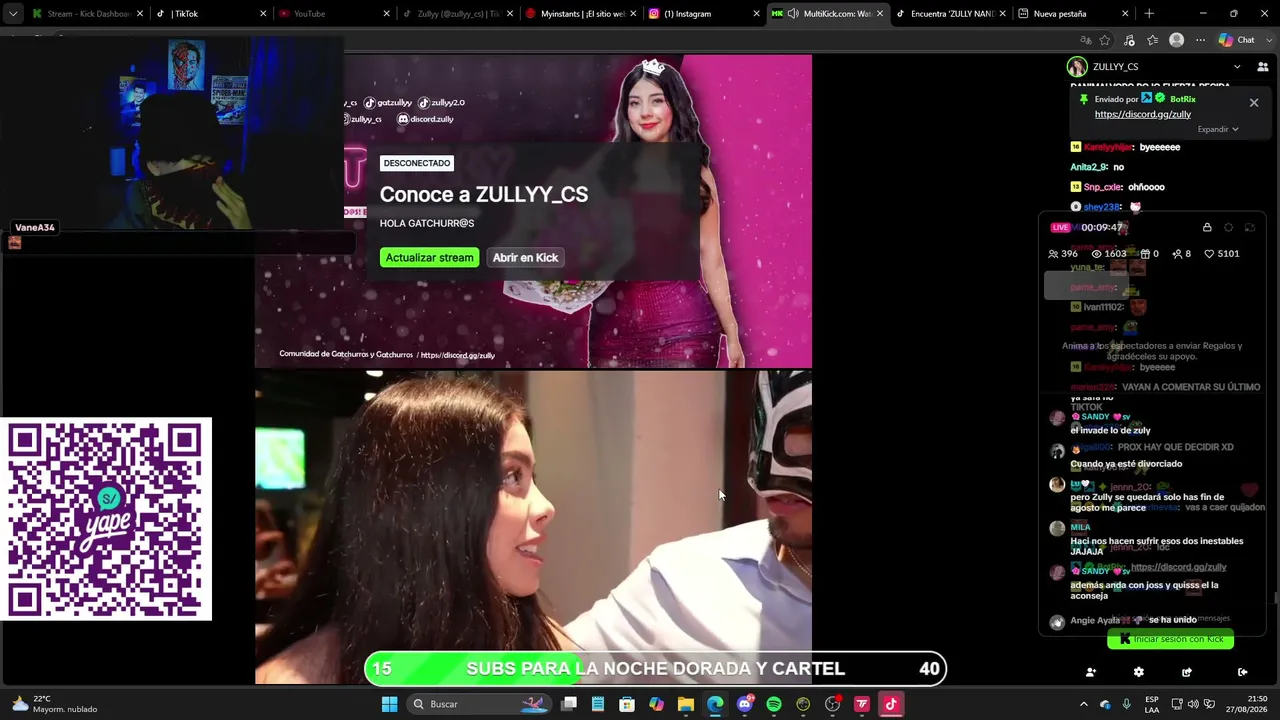Favorite this page with the star icon

(1105, 40)
